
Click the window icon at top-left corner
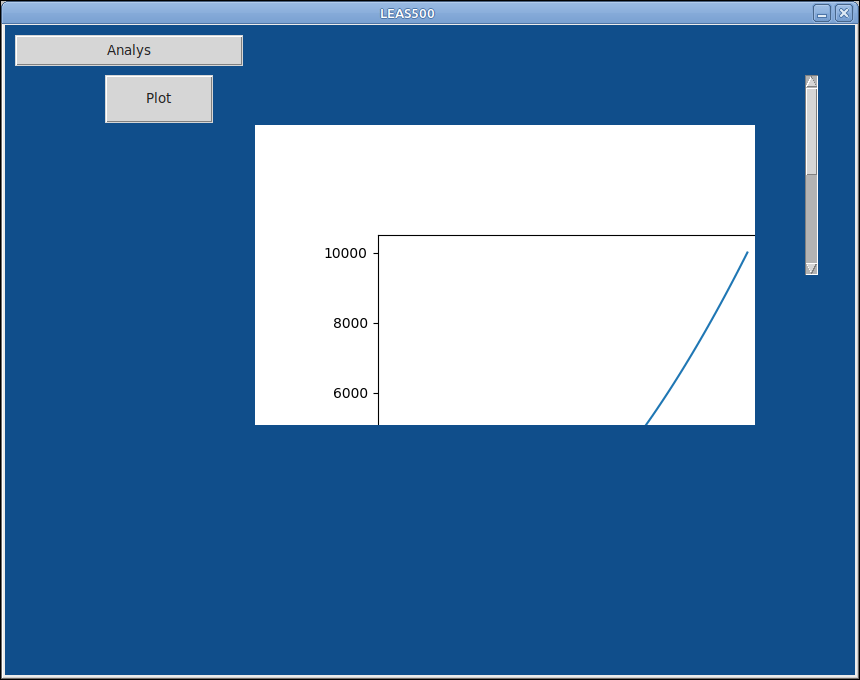tap(10, 13)
